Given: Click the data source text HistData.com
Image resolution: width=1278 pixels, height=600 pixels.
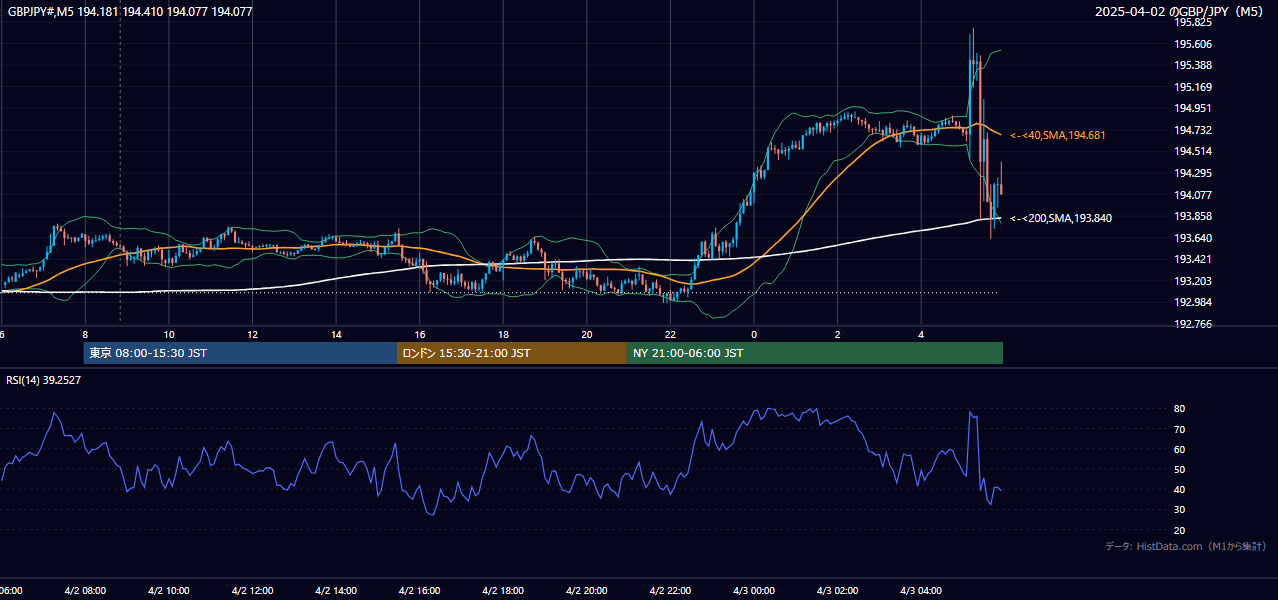Looking at the screenshot, I should click(1167, 546).
